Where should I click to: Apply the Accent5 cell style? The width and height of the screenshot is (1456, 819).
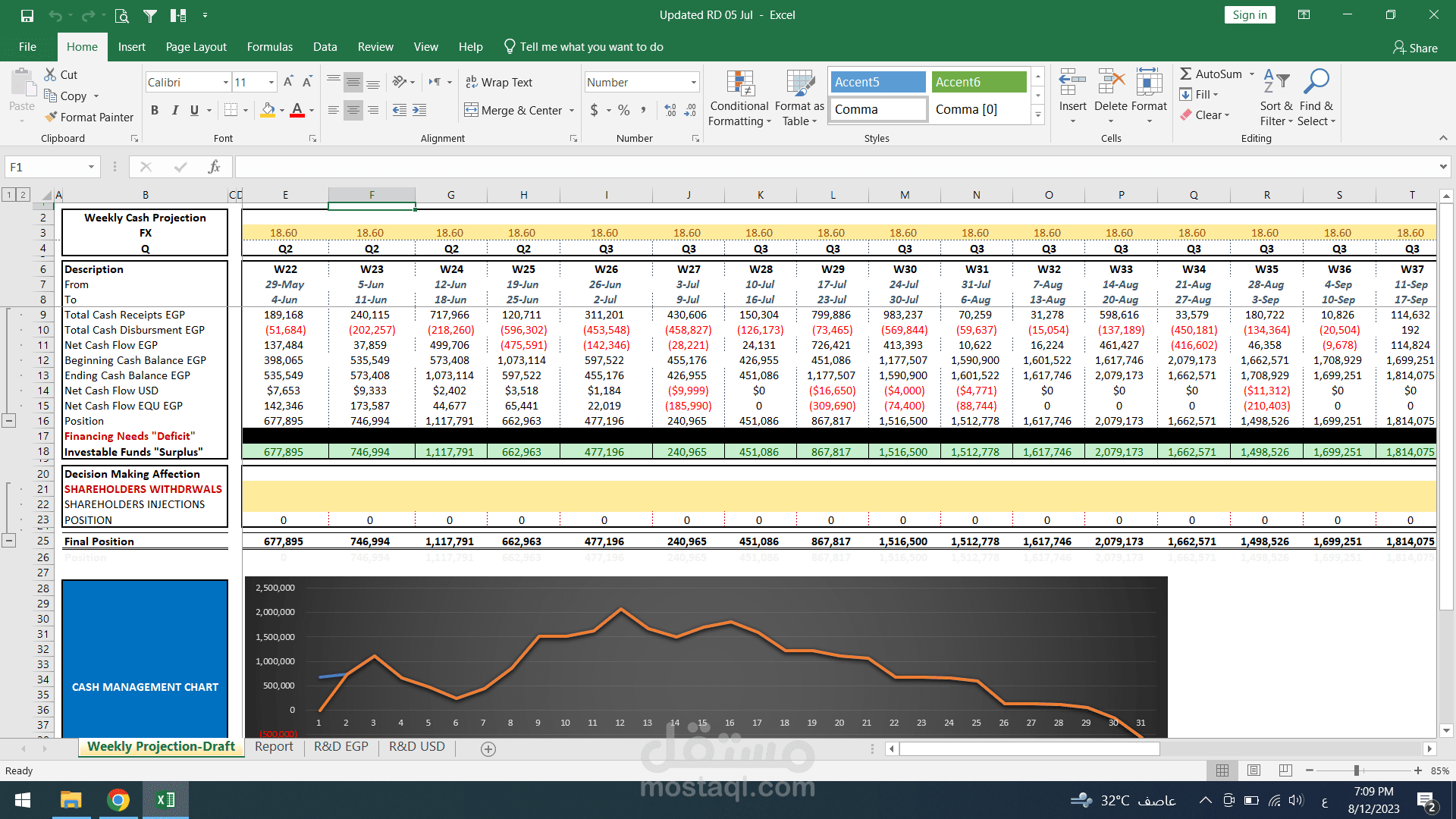pos(877,82)
